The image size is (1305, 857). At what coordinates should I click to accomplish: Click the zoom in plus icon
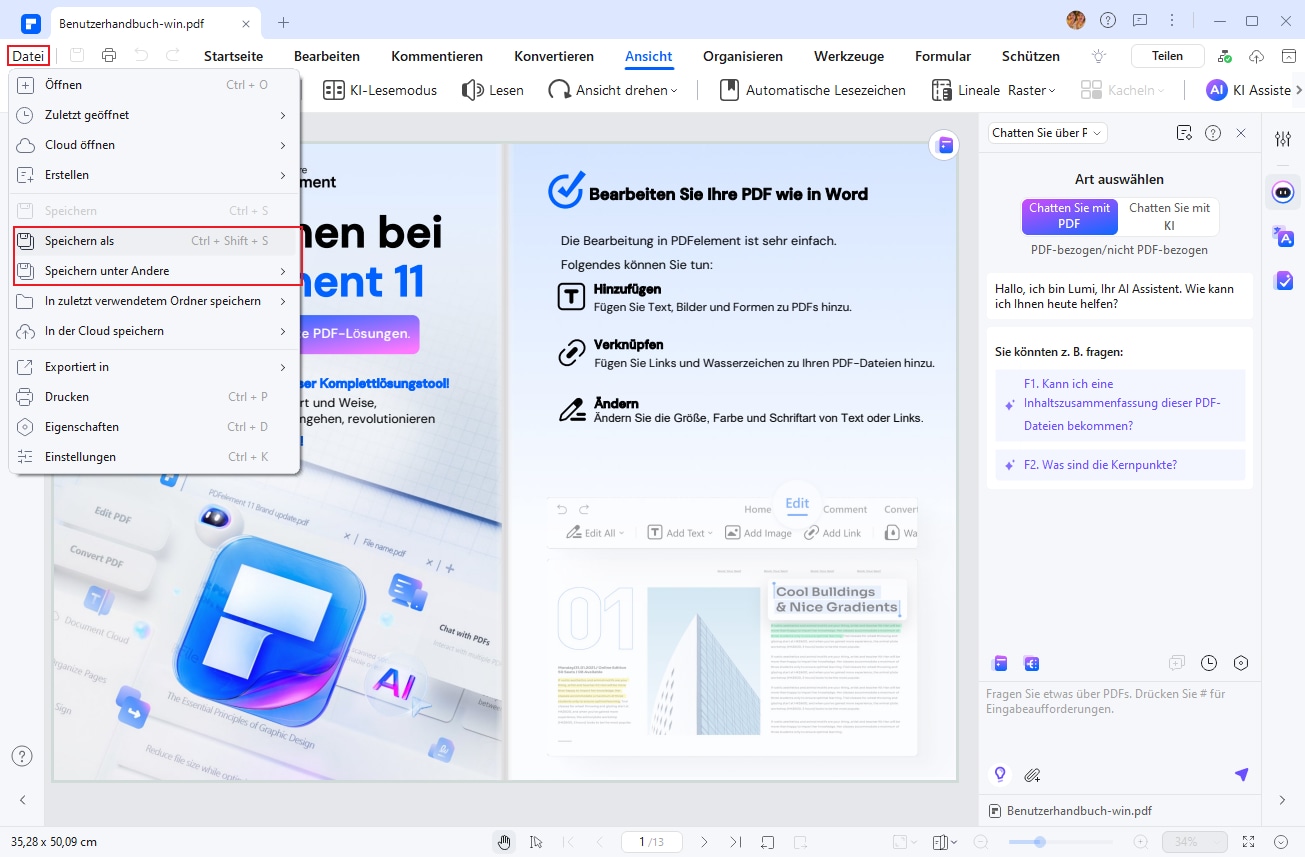1140,842
